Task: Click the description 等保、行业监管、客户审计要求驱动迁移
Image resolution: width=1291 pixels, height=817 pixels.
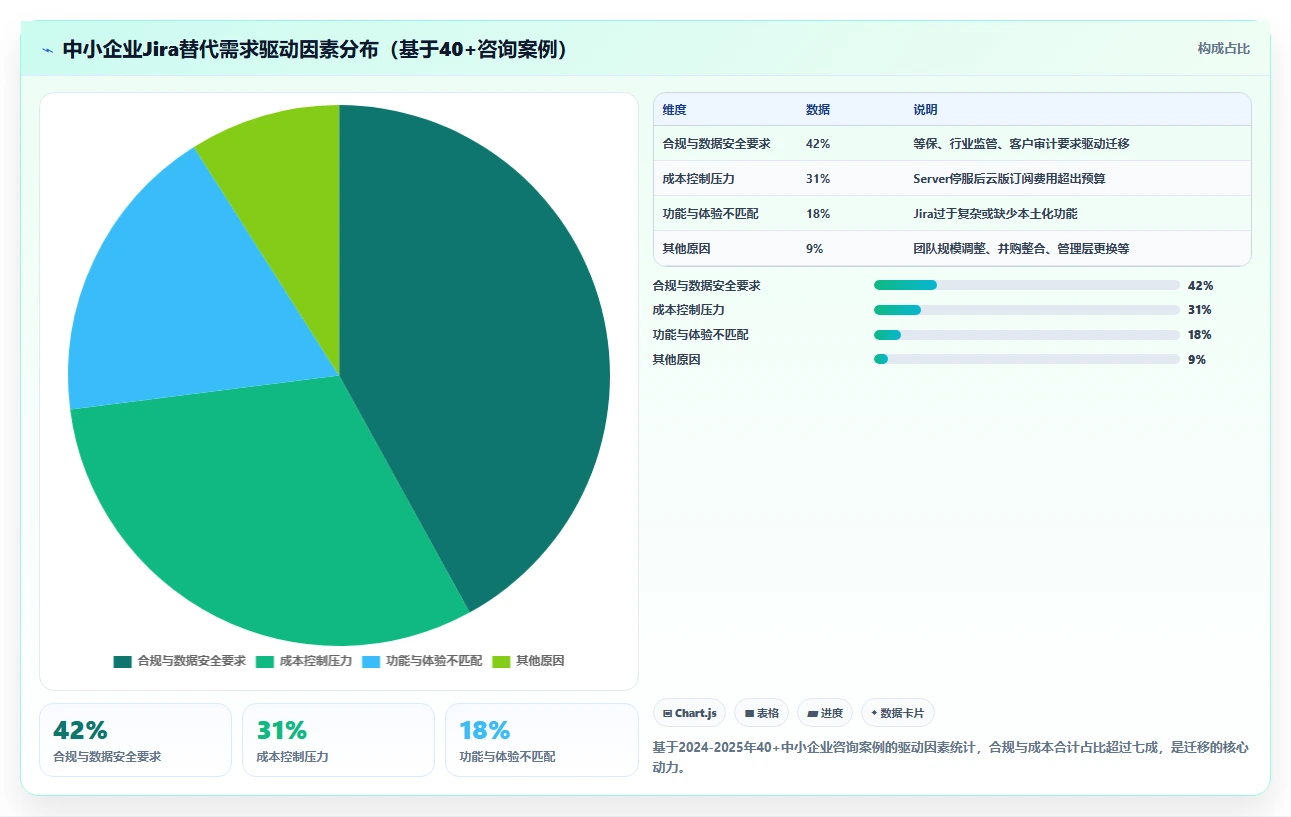Action: click(1021, 144)
